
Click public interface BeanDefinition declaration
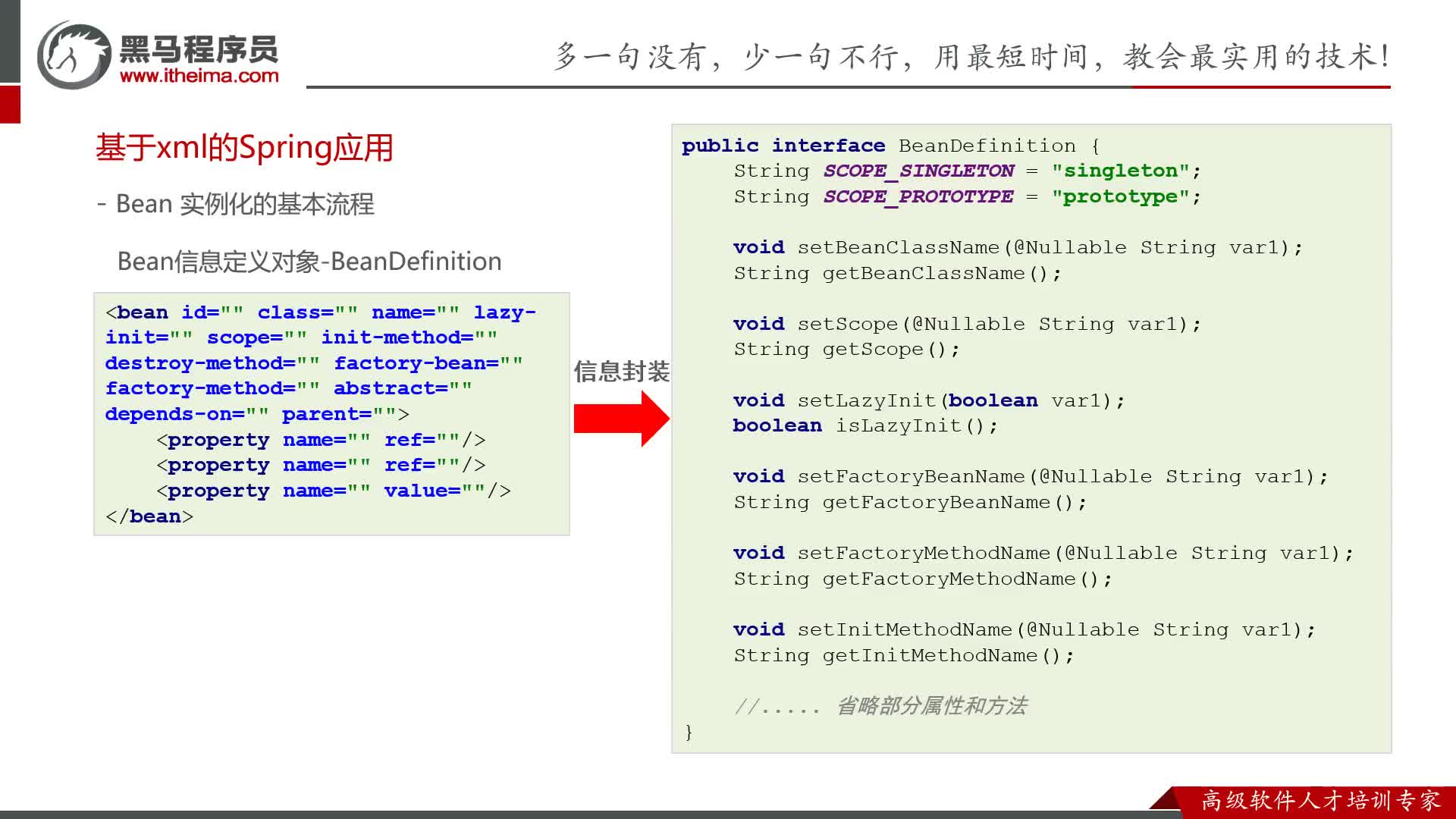point(891,146)
